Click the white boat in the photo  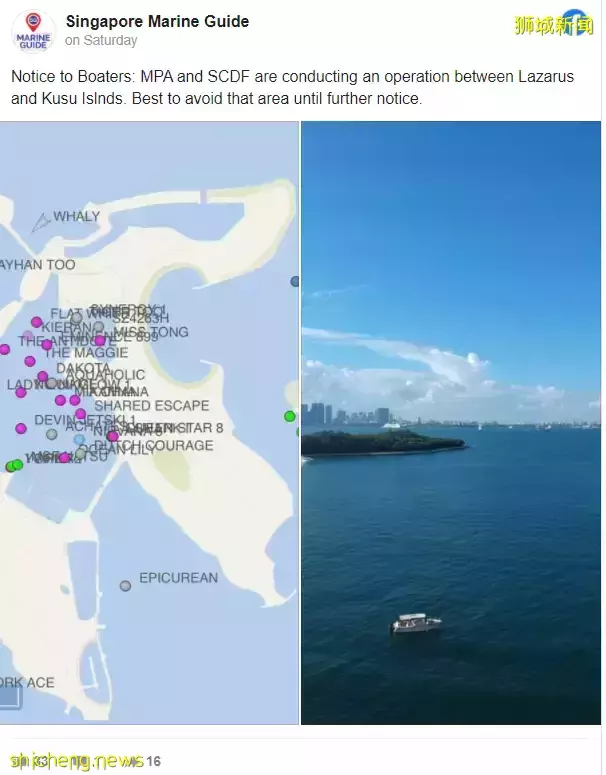click(416, 623)
